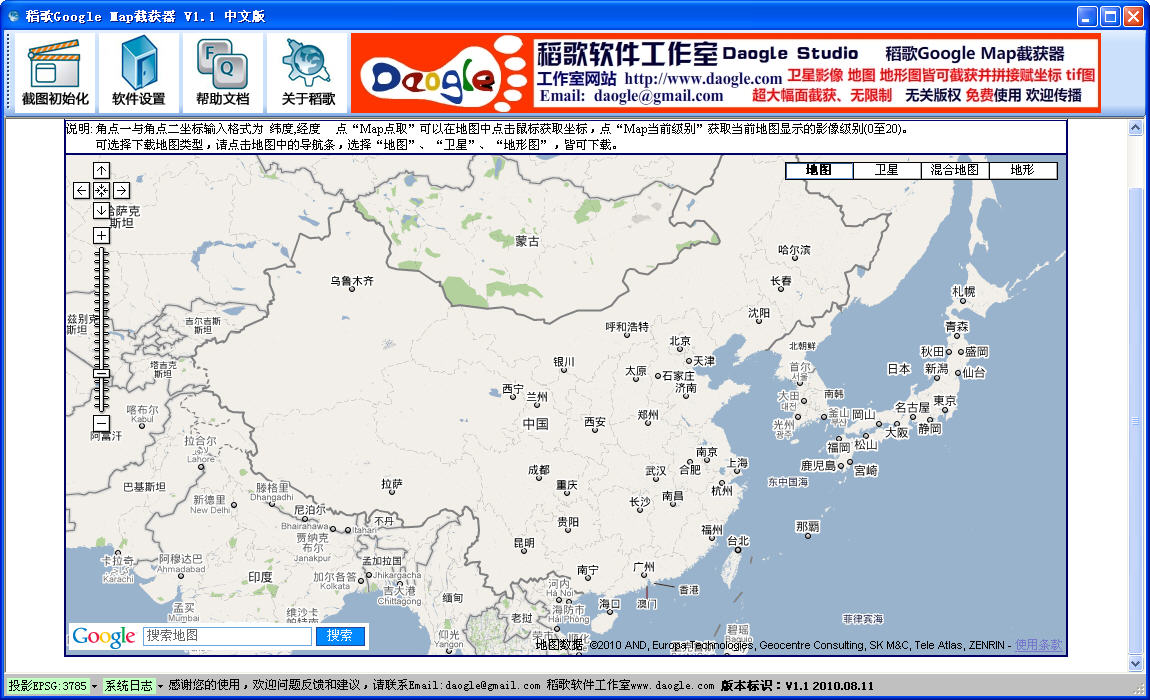Image resolution: width=1150 pixels, height=700 pixels.
Task: Click the vertical scrollbar up arrow
Action: pyautogui.click(x=1135, y=128)
